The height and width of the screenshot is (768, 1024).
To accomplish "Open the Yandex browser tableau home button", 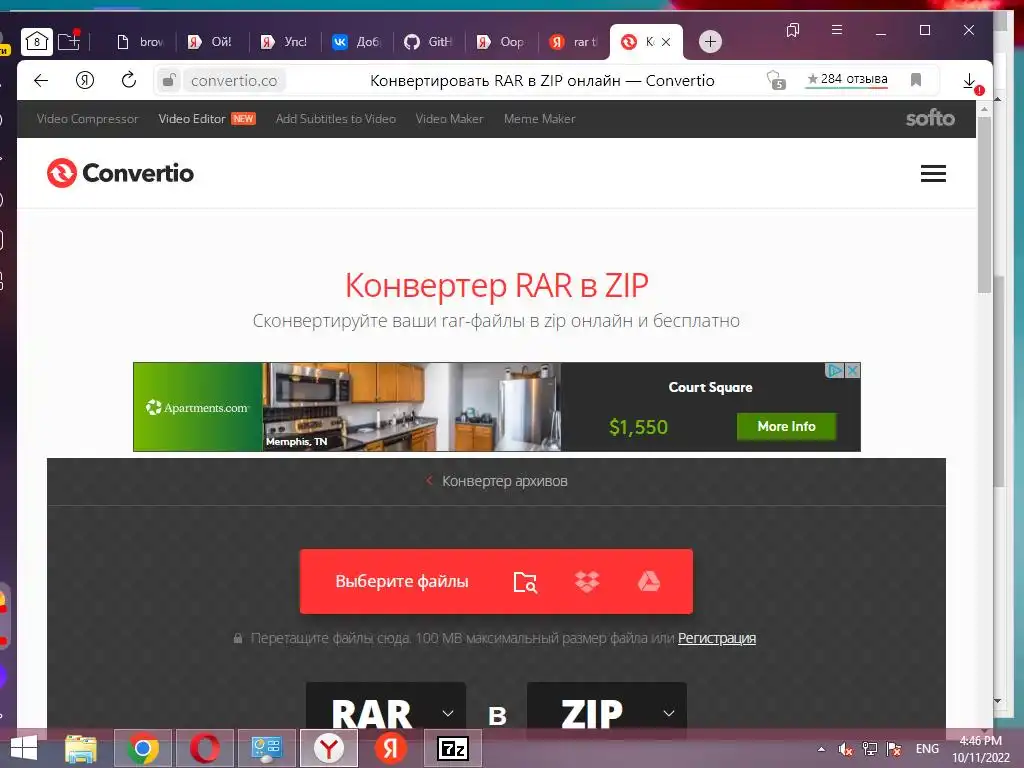I will [37, 42].
